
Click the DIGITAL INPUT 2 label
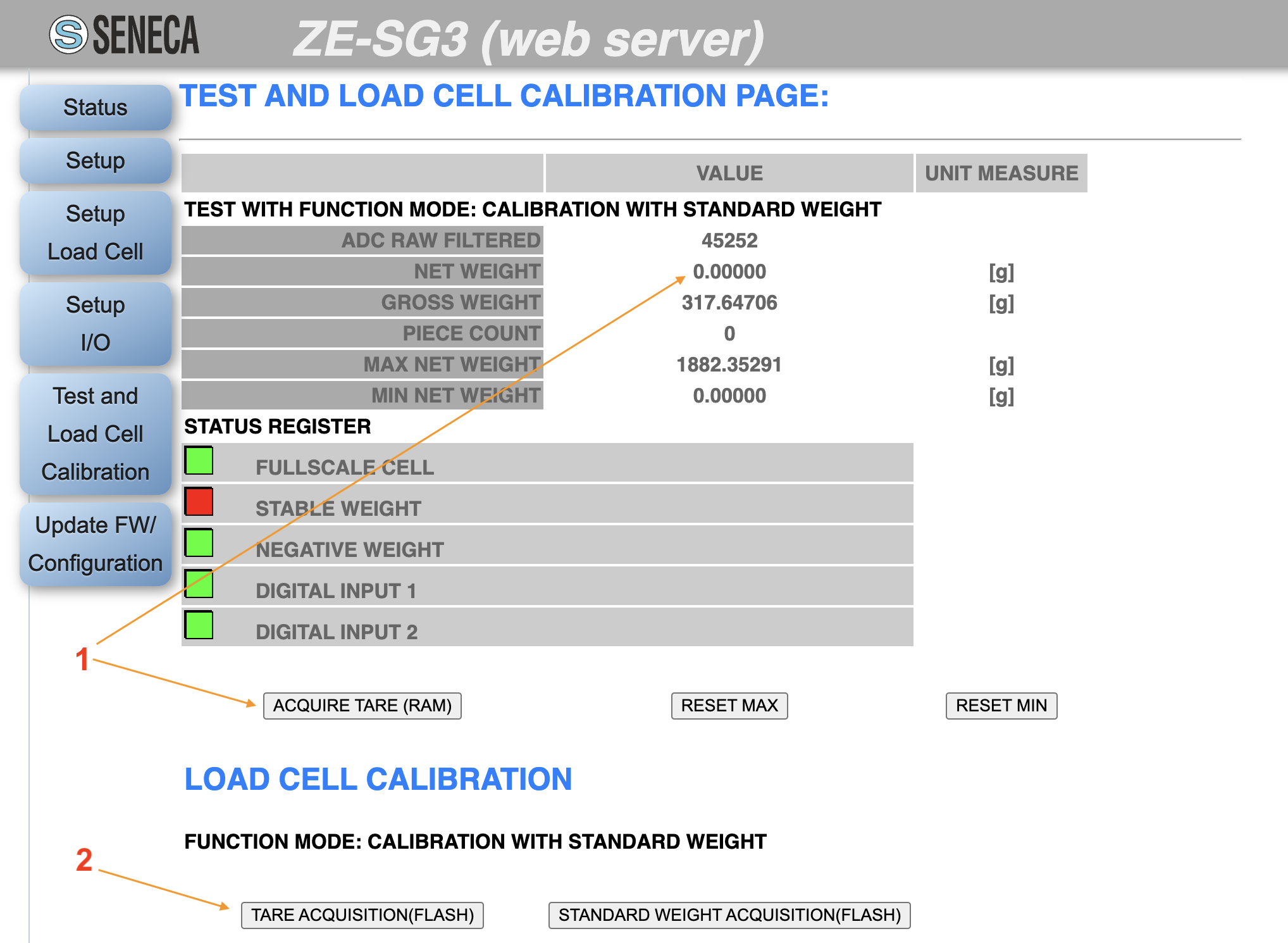[337, 632]
